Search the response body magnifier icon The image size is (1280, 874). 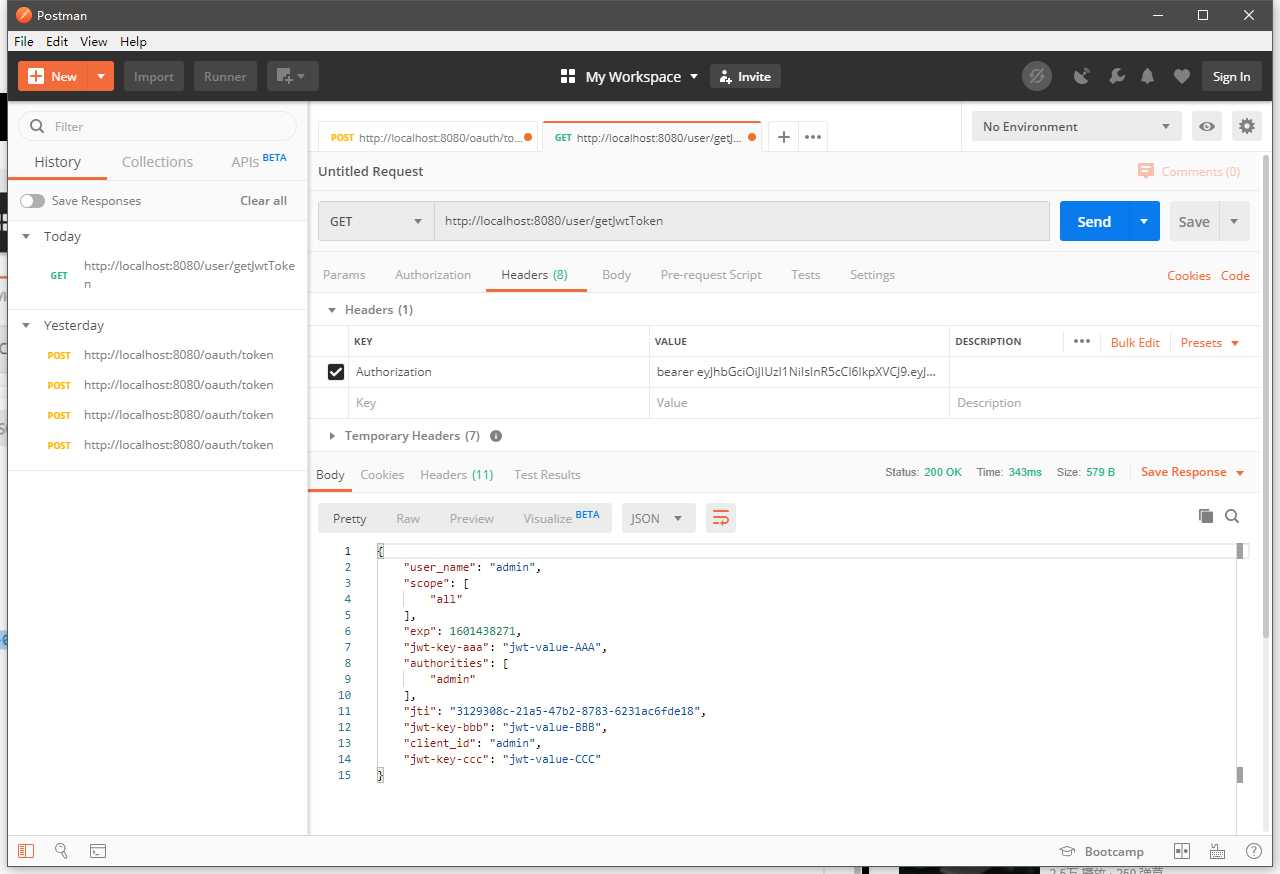(x=1232, y=516)
